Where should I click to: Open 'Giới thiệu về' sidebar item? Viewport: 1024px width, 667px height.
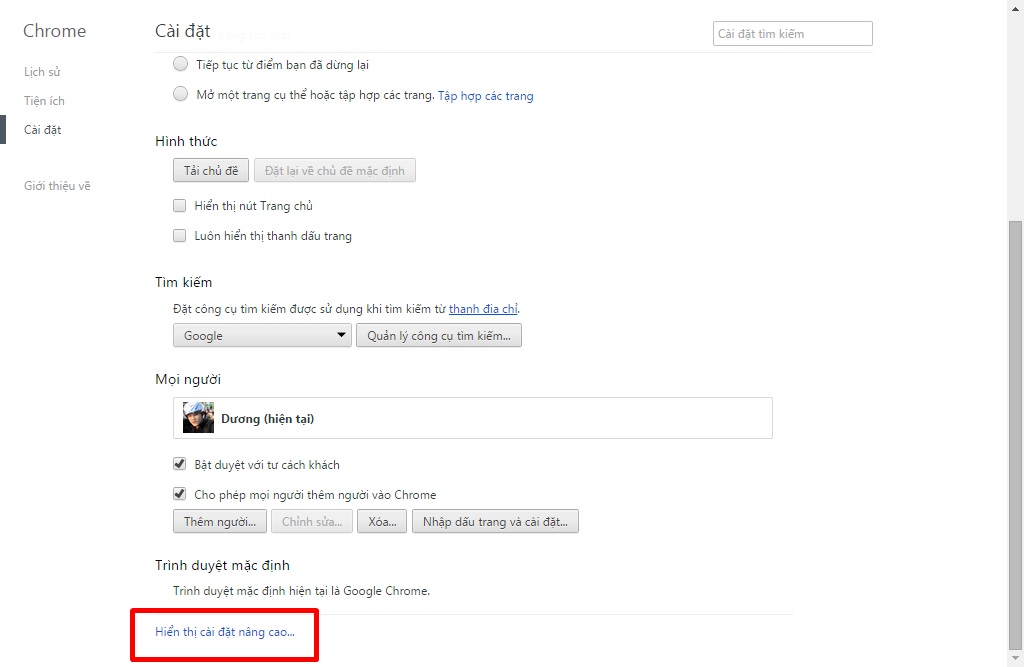57,186
